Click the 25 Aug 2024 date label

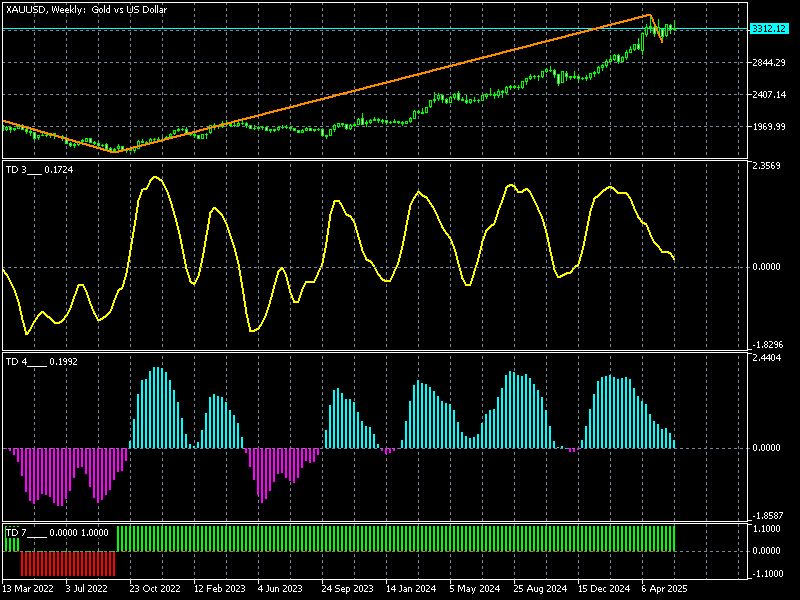pyautogui.click(x=539, y=589)
